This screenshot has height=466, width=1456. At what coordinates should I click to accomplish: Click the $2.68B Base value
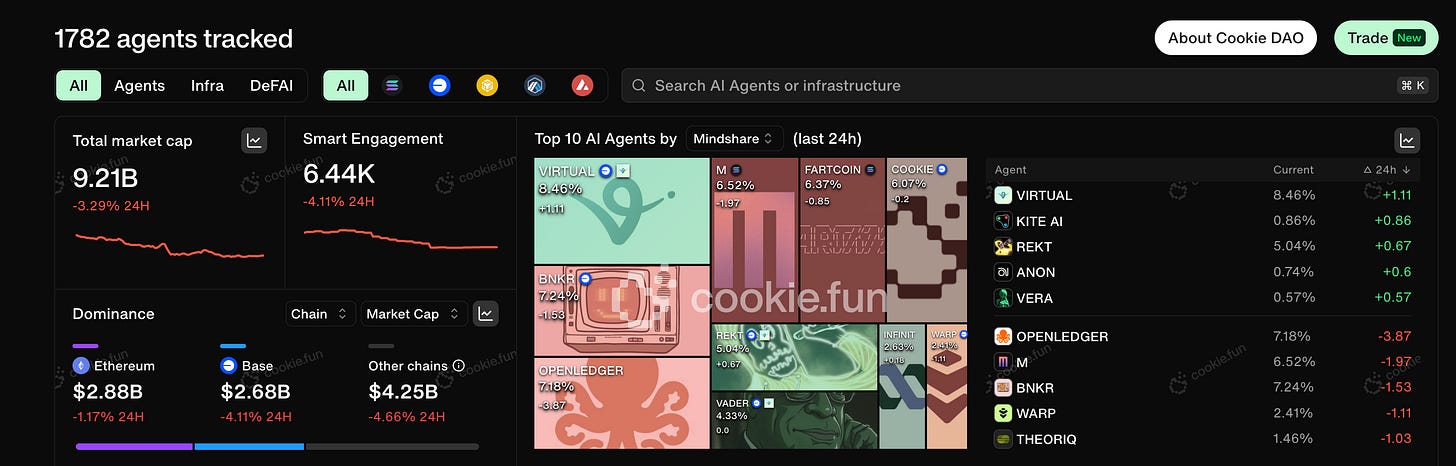255,391
